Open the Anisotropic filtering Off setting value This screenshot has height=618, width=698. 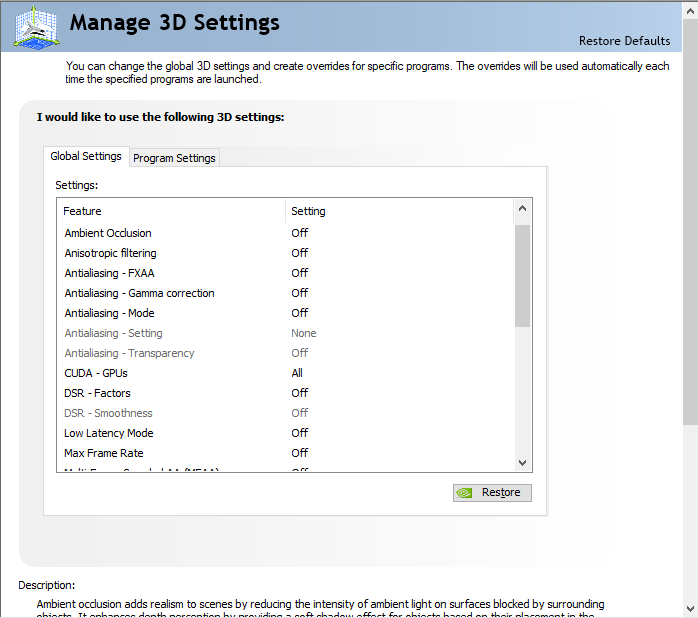(x=300, y=253)
